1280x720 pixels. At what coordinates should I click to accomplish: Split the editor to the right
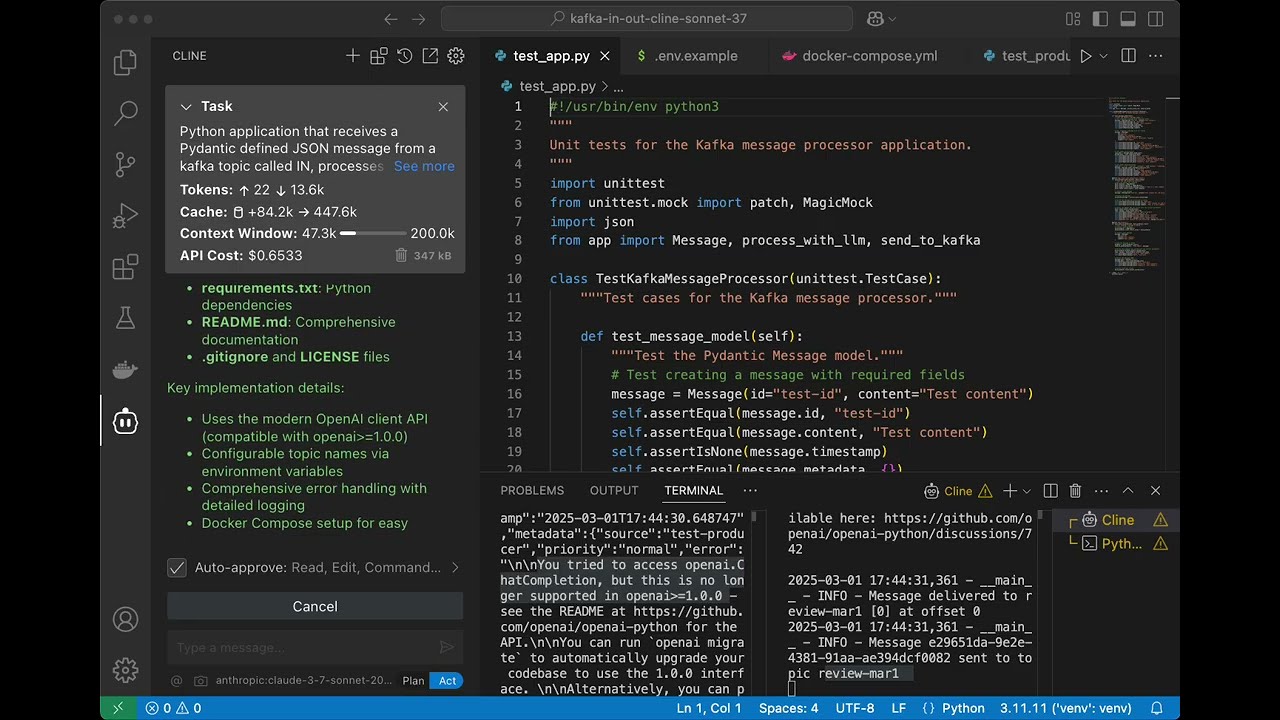pyautogui.click(x=1128, y=56)
